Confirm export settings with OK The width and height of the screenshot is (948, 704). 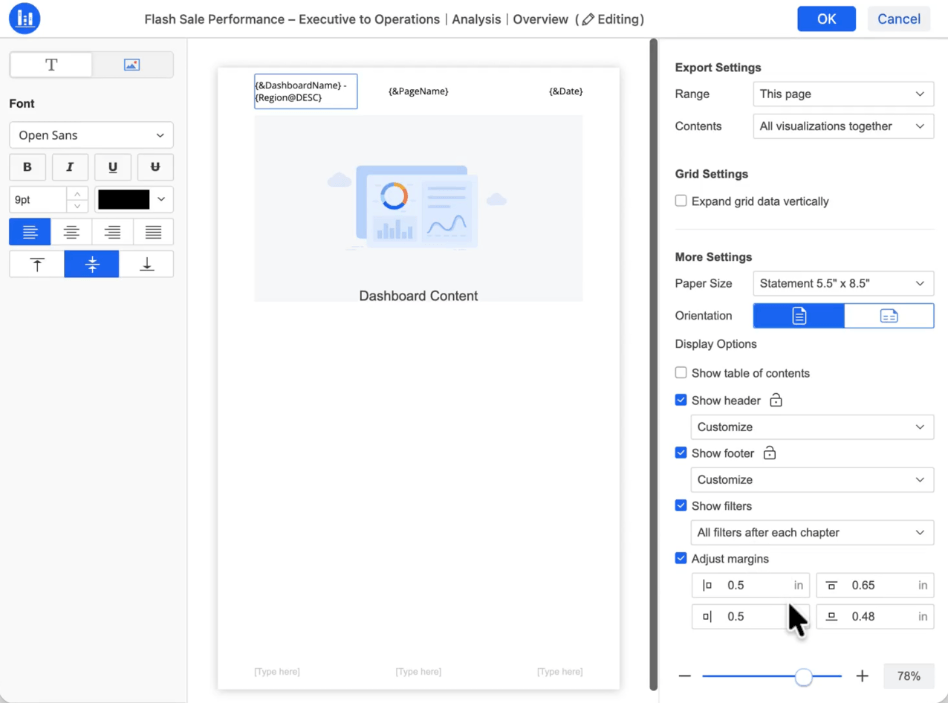point(826,18)
